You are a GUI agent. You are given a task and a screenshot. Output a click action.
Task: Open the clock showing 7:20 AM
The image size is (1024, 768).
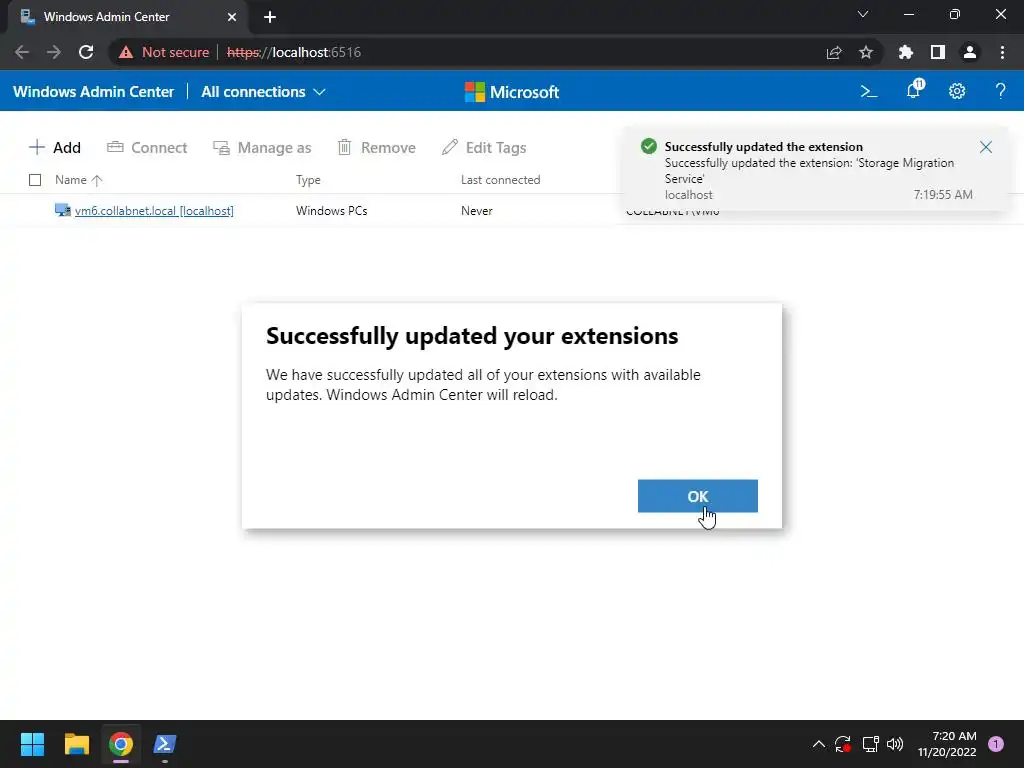click(x=947, y=744)
